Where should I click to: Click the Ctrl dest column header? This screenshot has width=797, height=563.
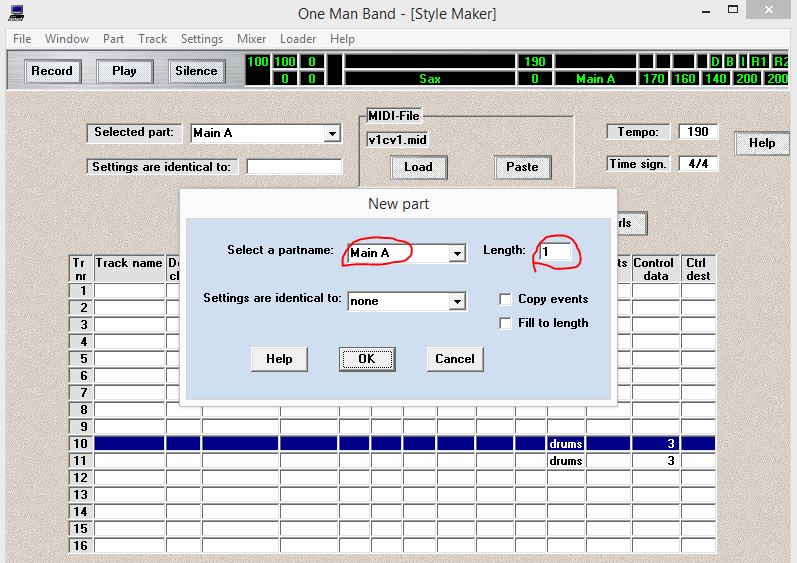coord(698,269)
